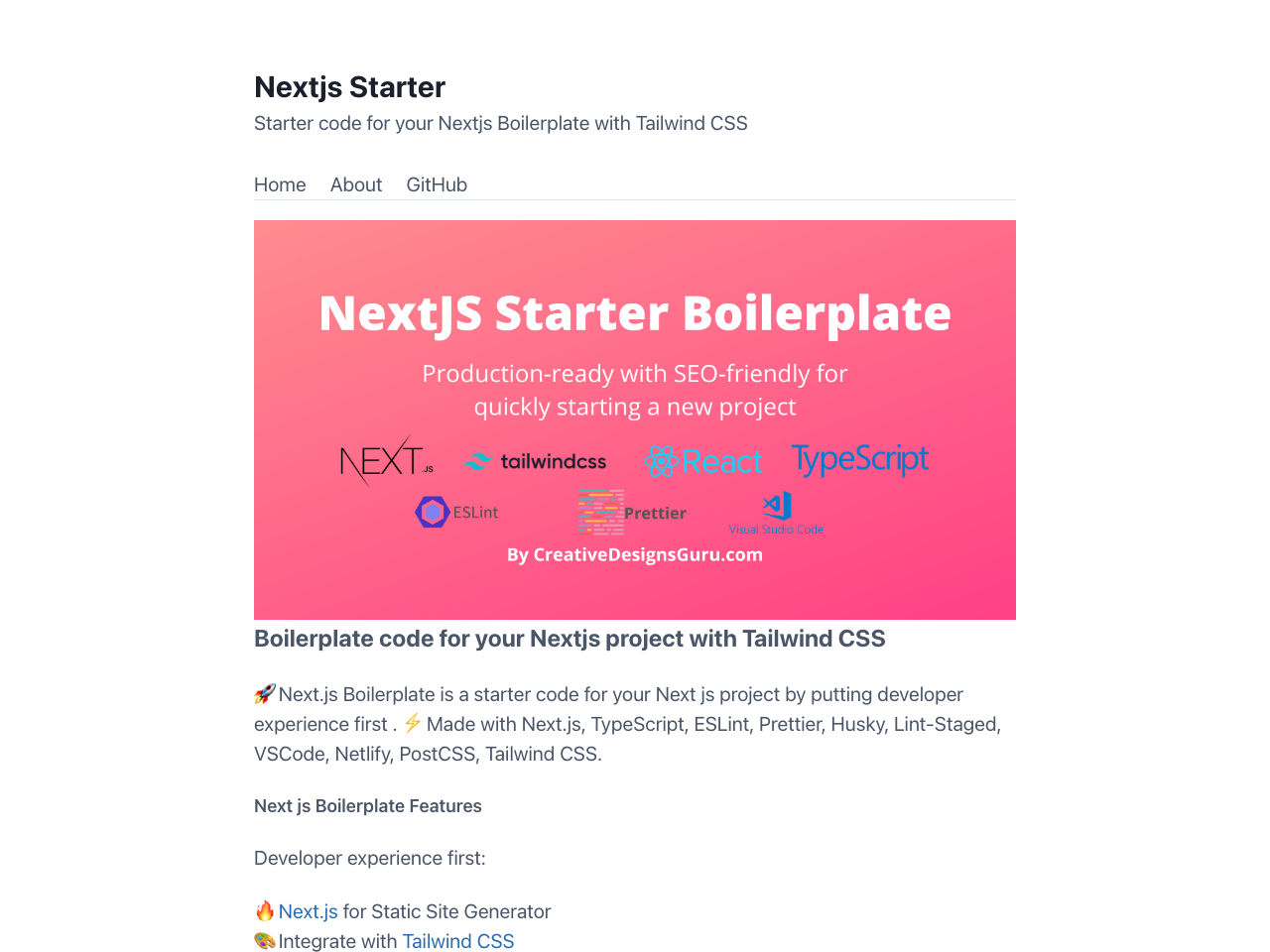
Task: Open the About navigation item
Action: [x=355, y=184]
